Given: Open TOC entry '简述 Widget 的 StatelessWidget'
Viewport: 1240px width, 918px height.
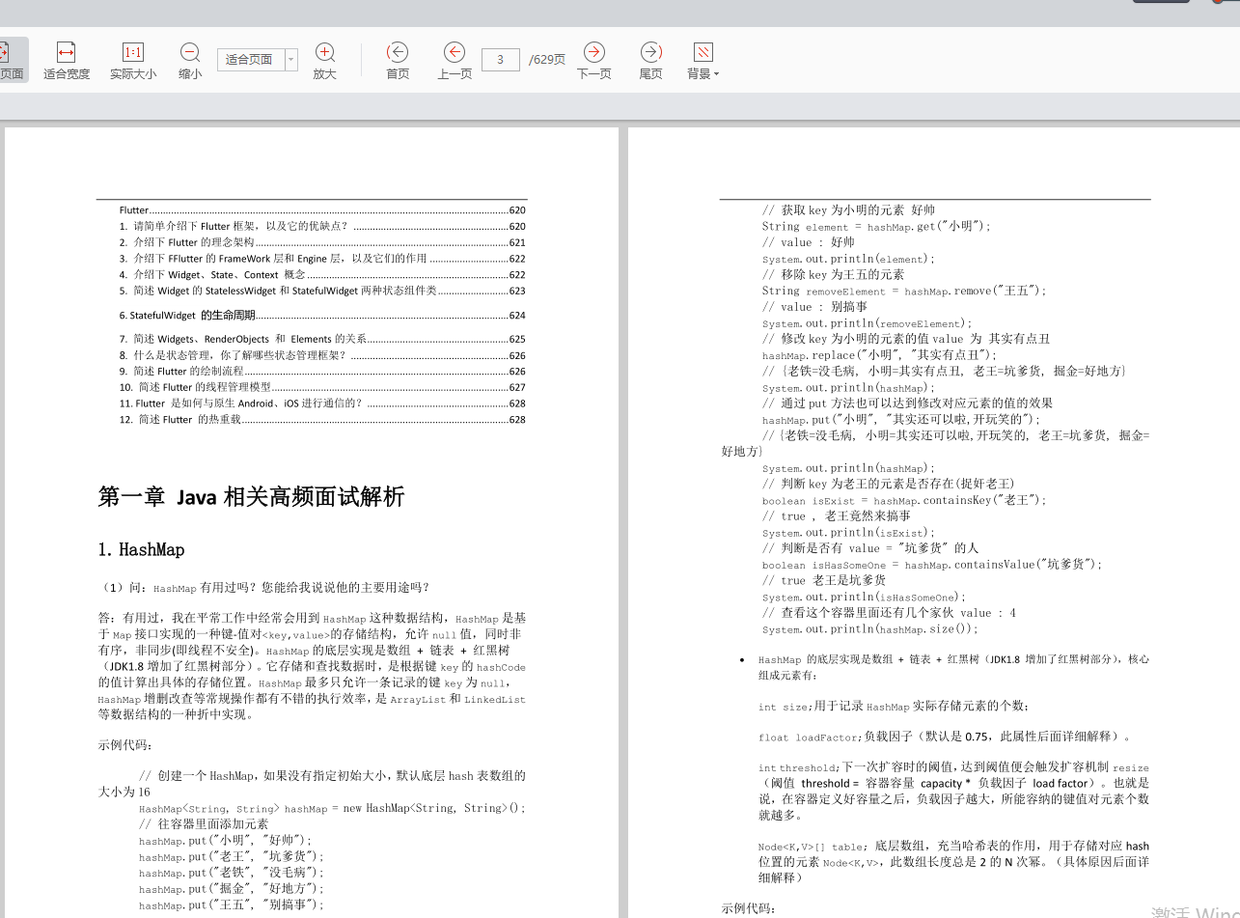Looking at the screenshot, I should click(x=322, y=291).
